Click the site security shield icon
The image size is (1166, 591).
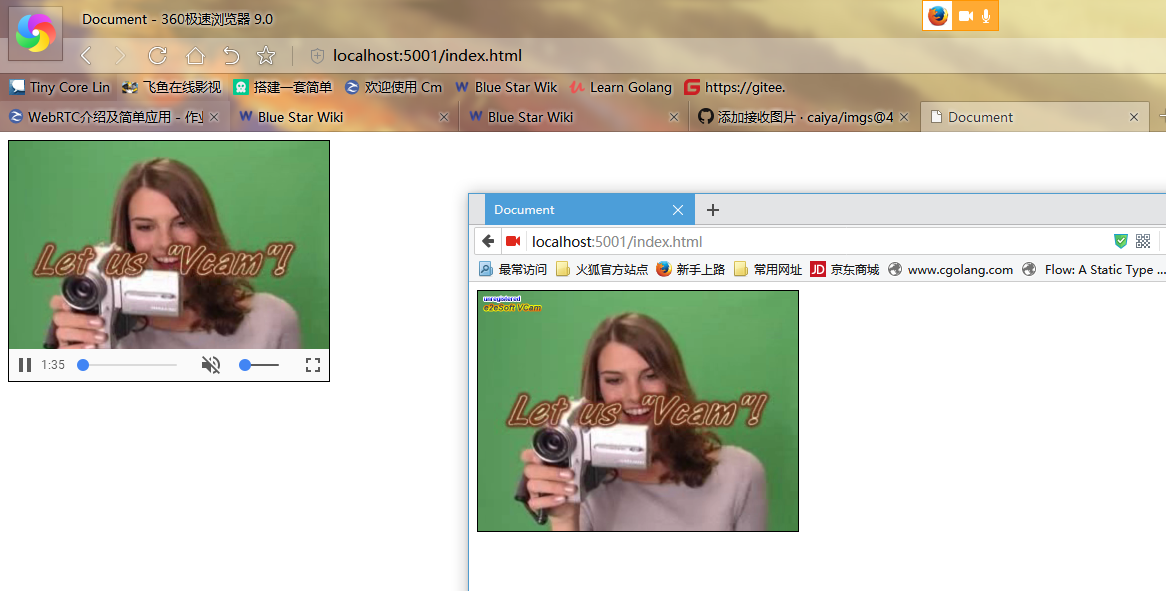(317, 56)
